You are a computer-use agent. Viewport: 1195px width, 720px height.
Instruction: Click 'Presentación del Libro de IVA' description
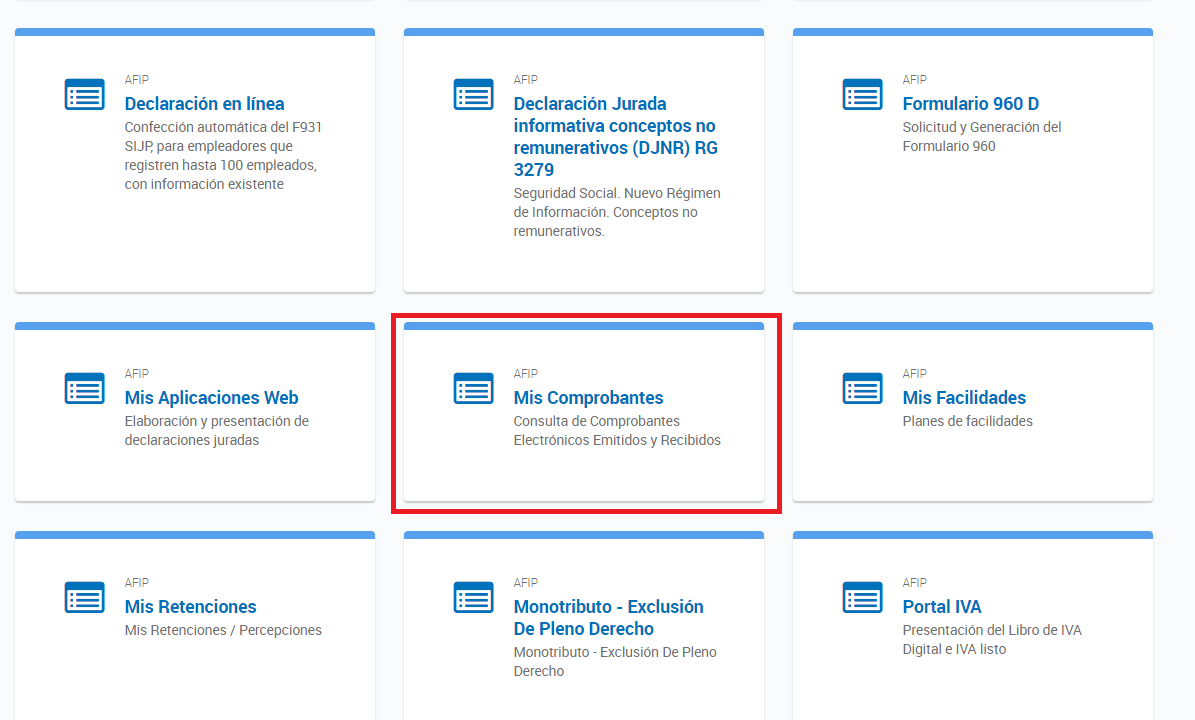tap(992, 639)
